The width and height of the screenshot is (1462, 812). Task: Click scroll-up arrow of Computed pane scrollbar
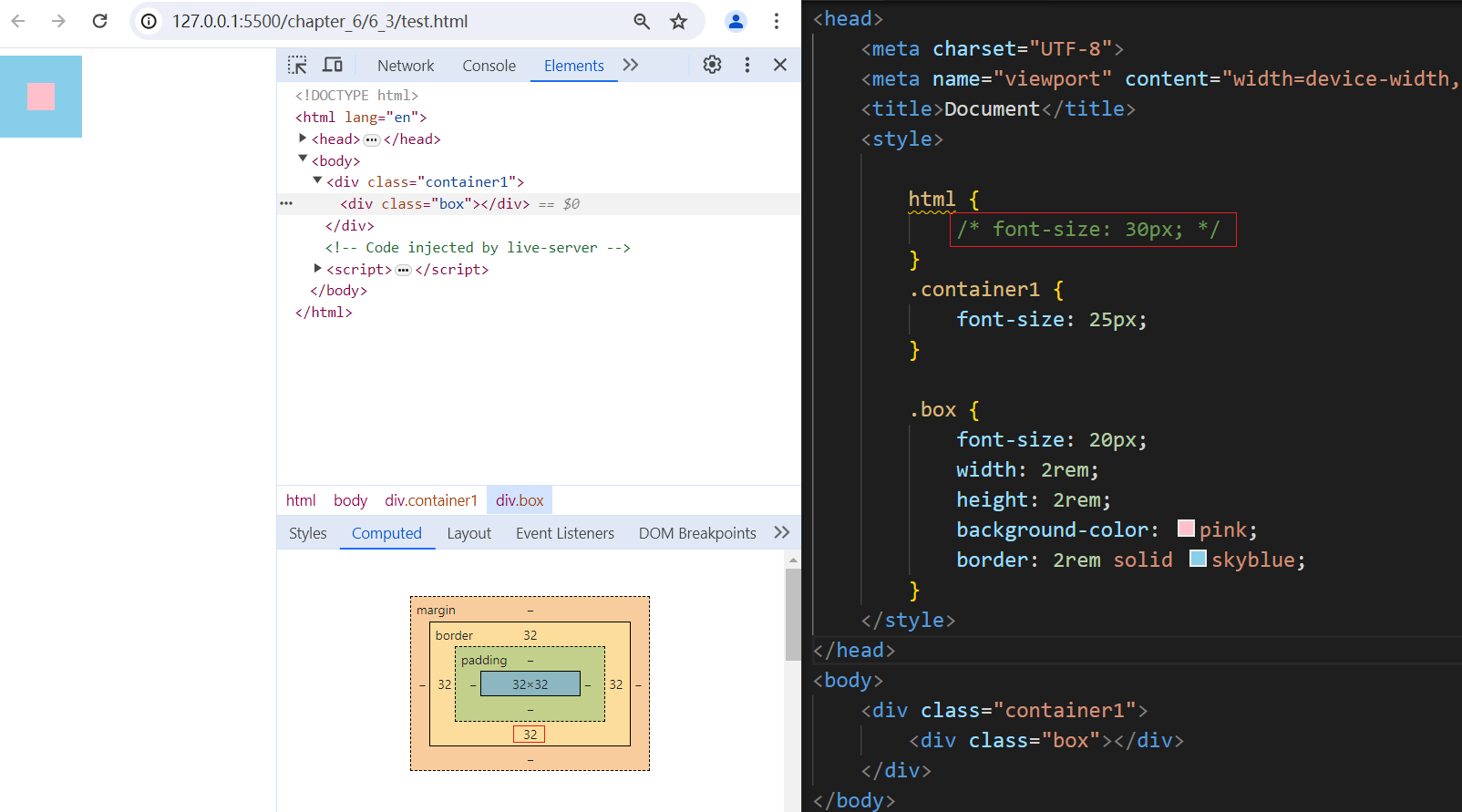793,560
